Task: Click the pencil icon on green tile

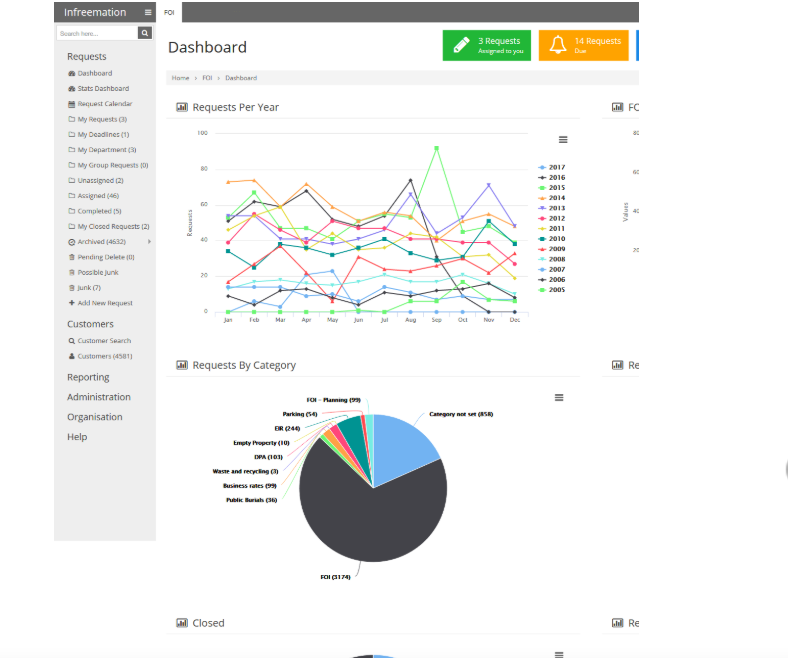Action: [461, 45]
